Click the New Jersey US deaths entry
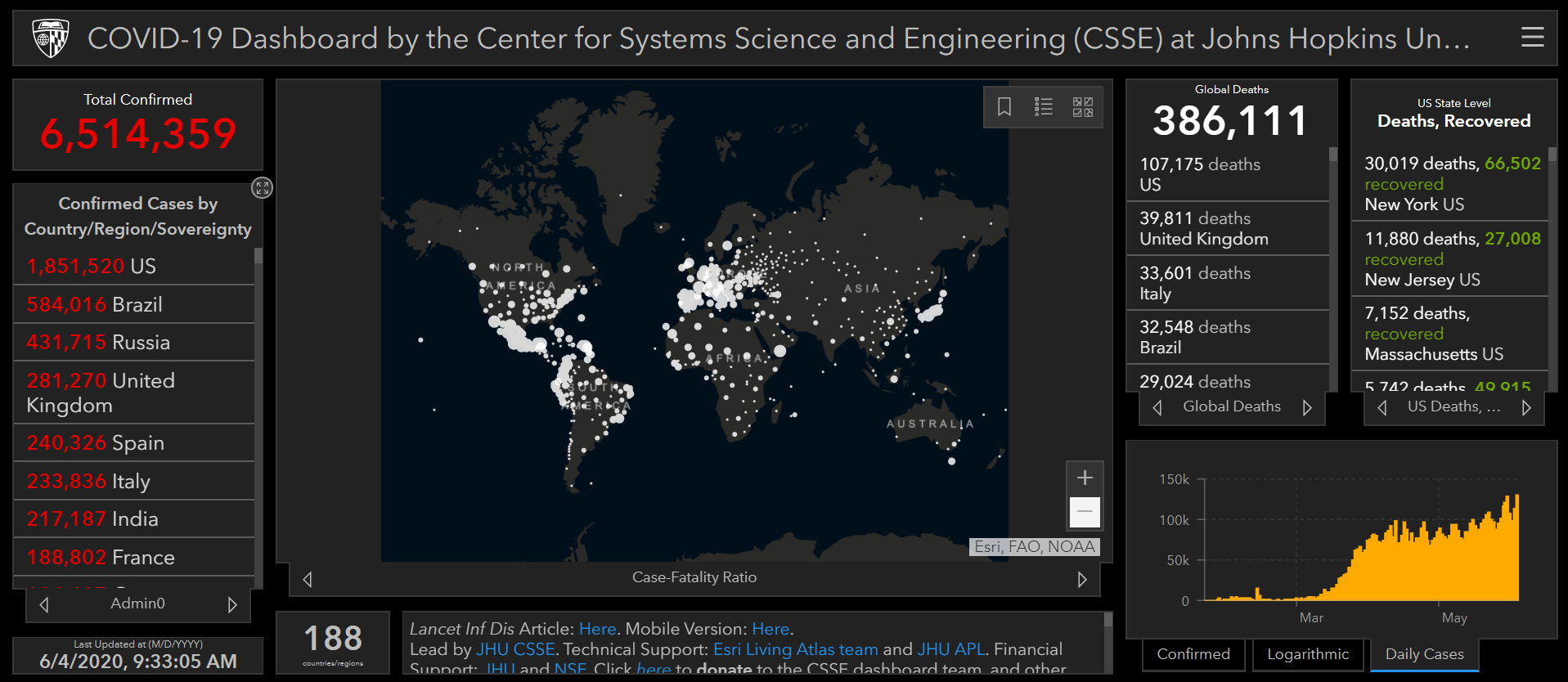The width and height of the screenshot is (1568, 682). pyautogui.click(x=1449, y=258)
